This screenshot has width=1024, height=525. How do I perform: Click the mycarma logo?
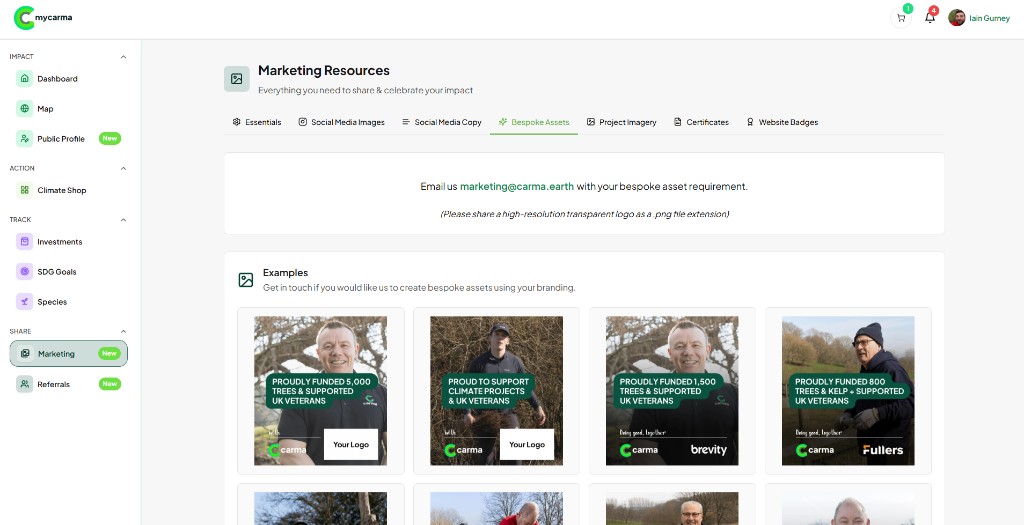coord(43,18)
